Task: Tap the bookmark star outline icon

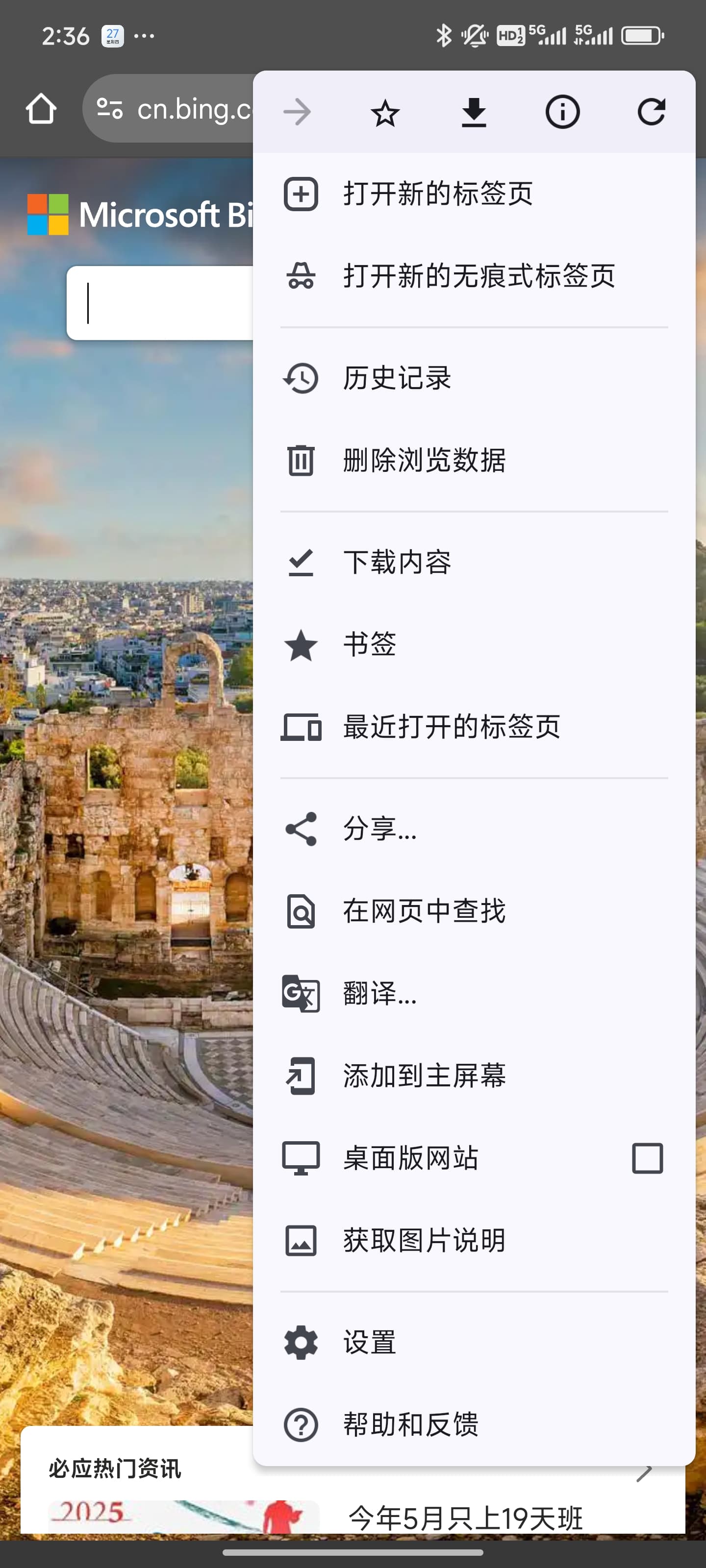Action: [x=385, y=113]
